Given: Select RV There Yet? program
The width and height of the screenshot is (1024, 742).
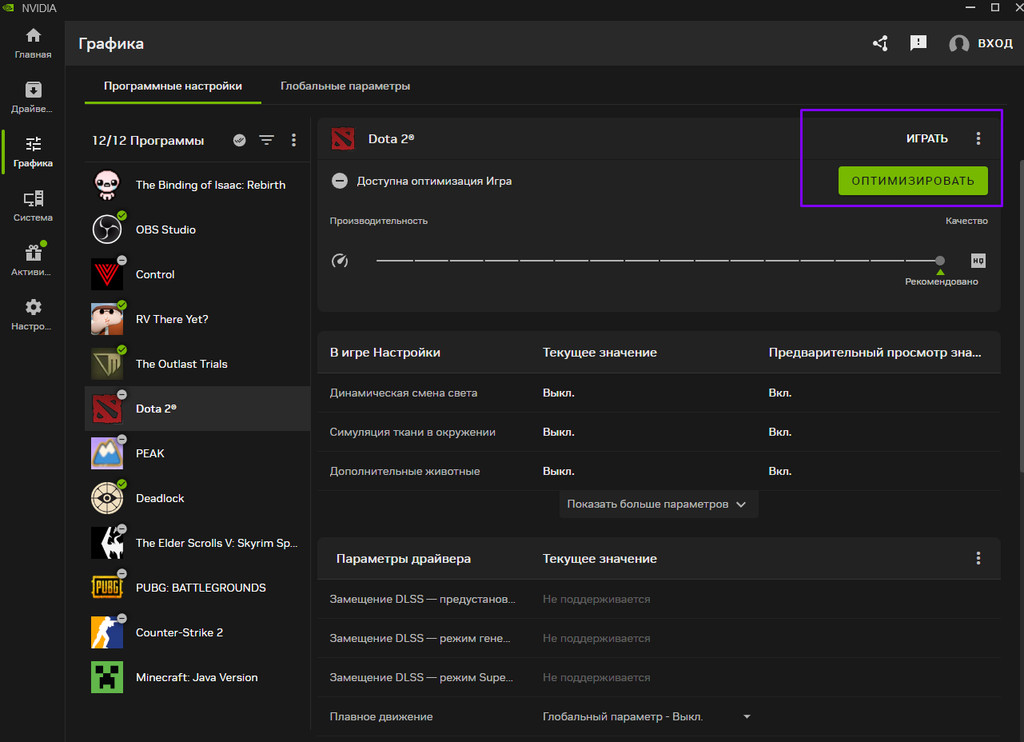Looking at the screenshot, I should pyautogui.click(x=197, y=319).
